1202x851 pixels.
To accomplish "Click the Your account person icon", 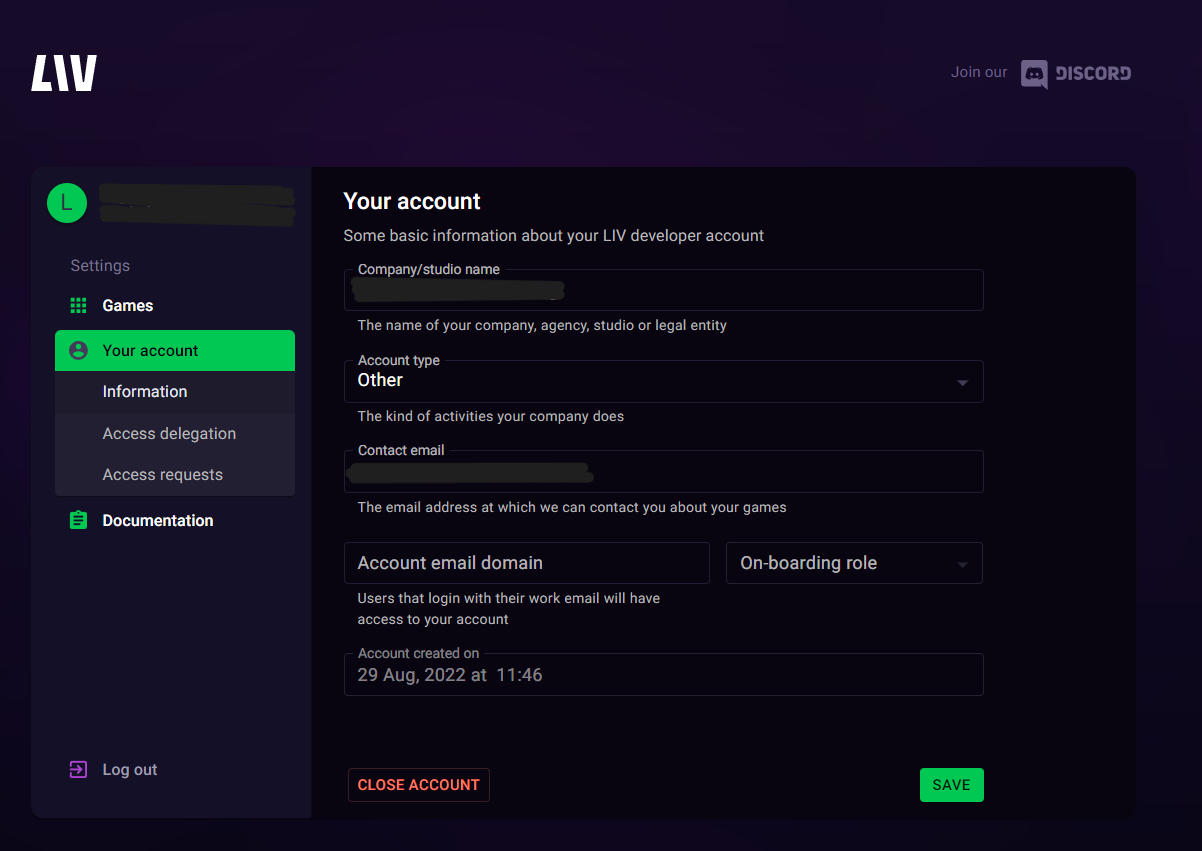I will click(x=78, y=351).
